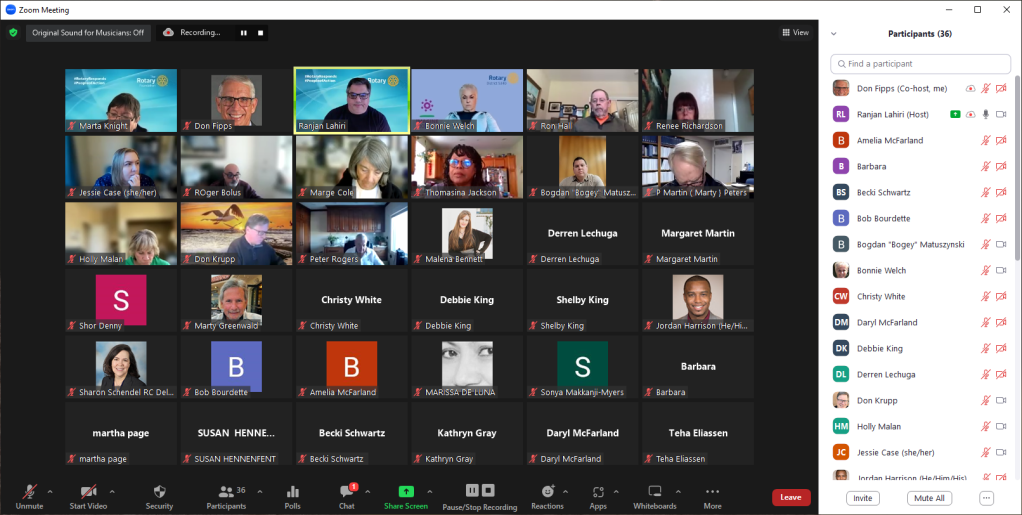Open the Chat panel icon
The width and height of the screenshot is (1022, 515).
click(346, 492)
